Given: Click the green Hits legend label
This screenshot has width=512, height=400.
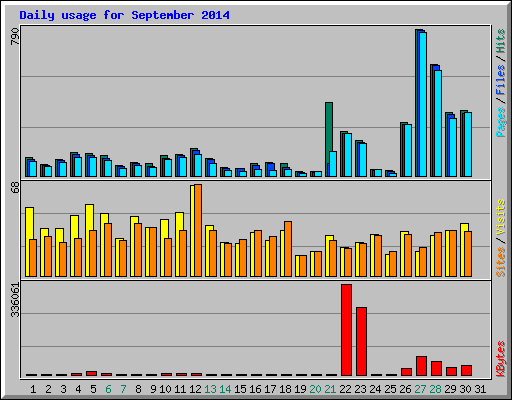Looking at the screenshot, I should [x=501, y=41].
